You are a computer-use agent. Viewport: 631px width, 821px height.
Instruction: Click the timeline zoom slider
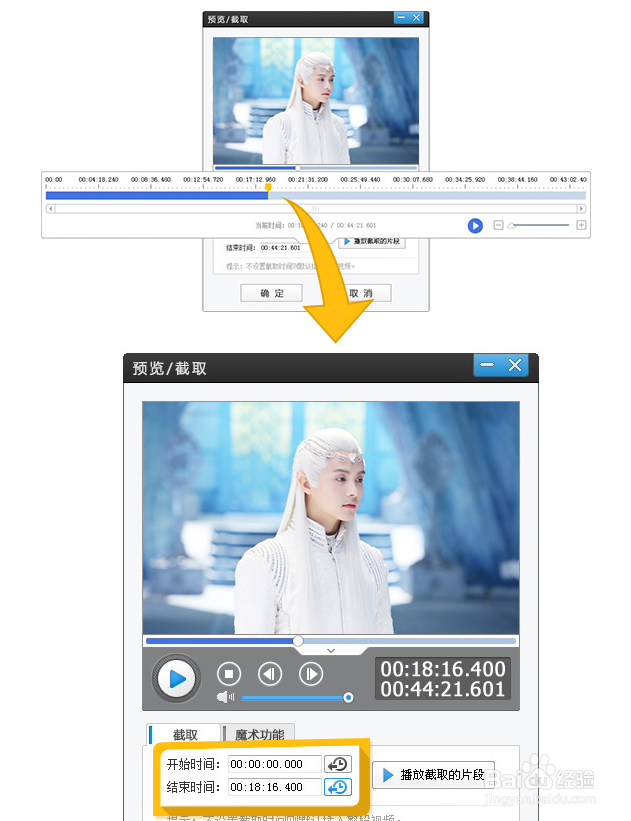(x=539, y=225)
